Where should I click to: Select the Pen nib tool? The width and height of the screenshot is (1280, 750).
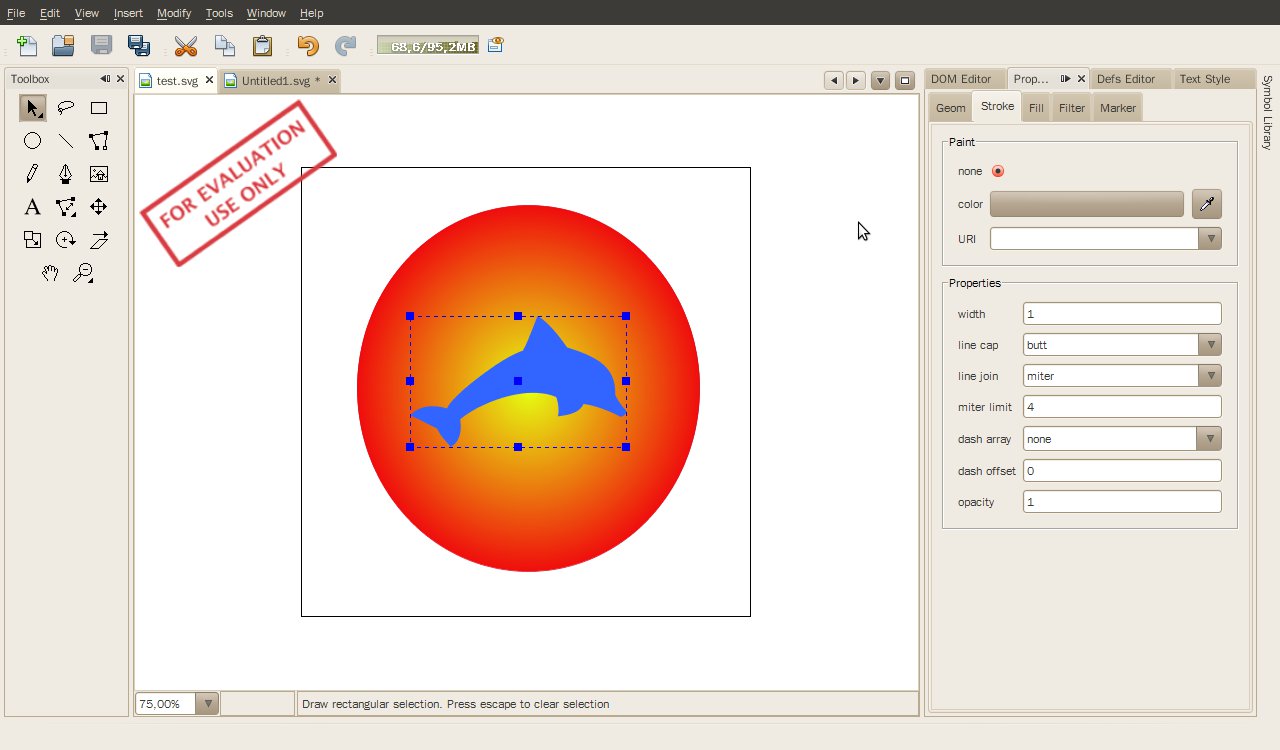point(65,174)
